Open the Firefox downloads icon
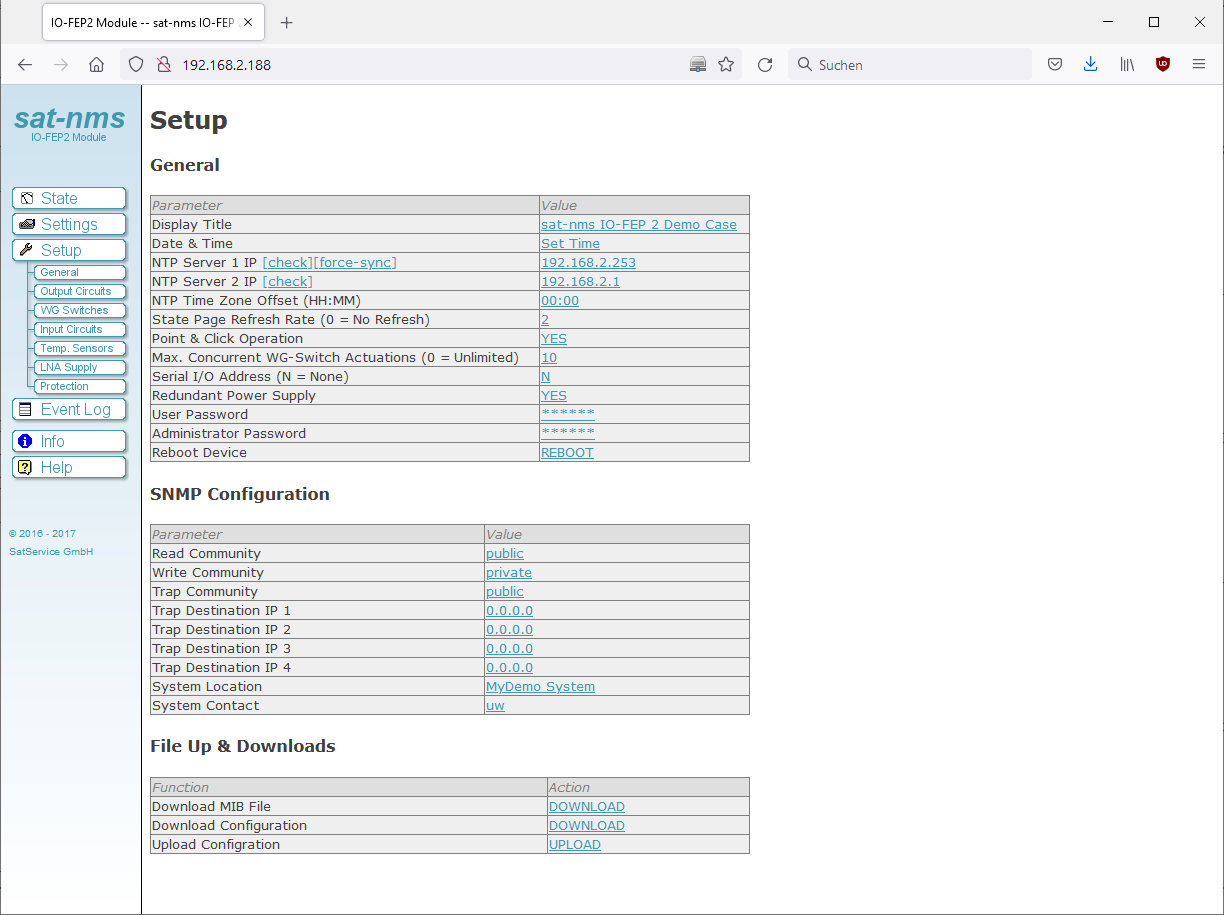 click(1090, 65)
